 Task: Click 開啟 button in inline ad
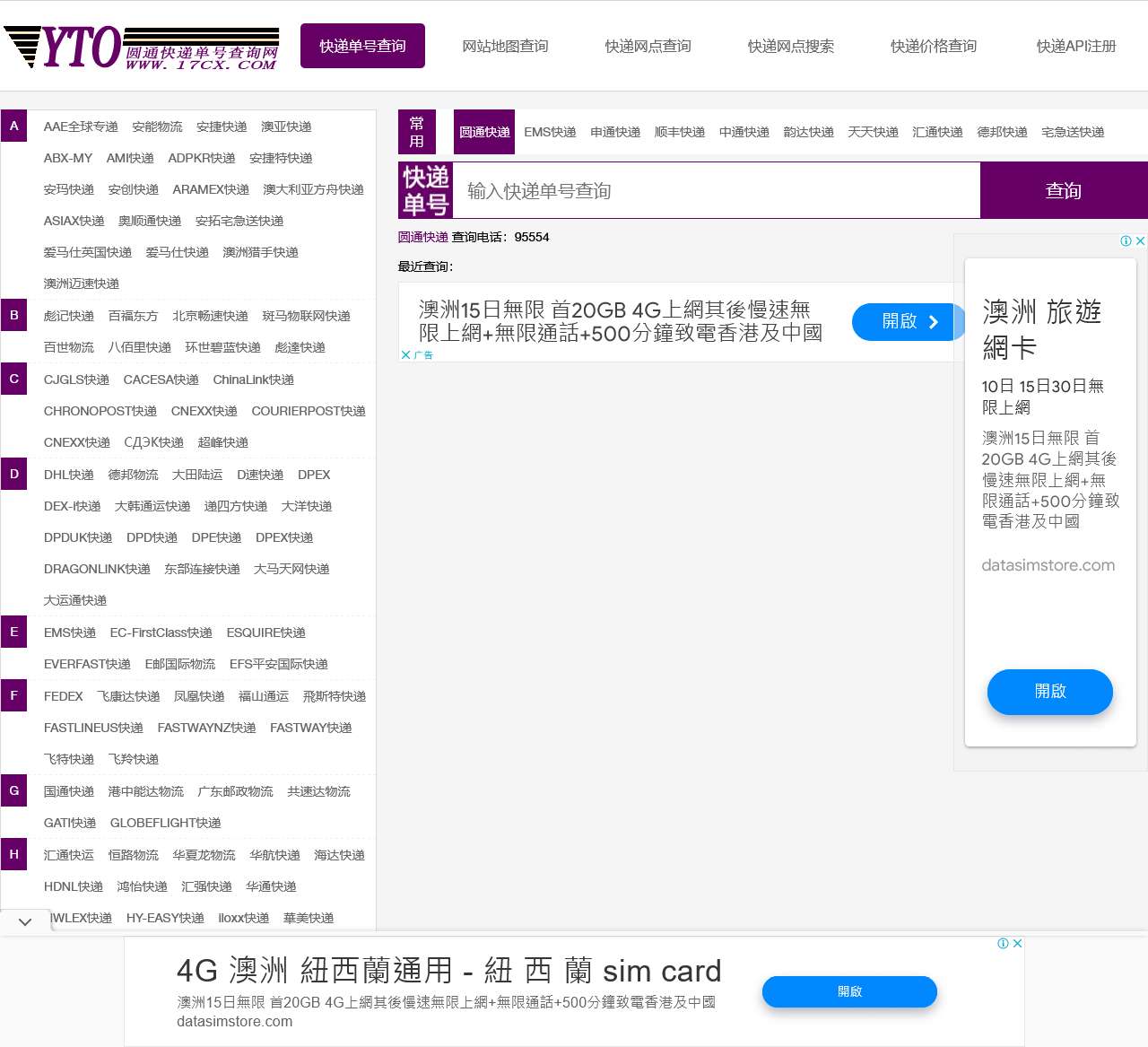click(x=908, y=321)
